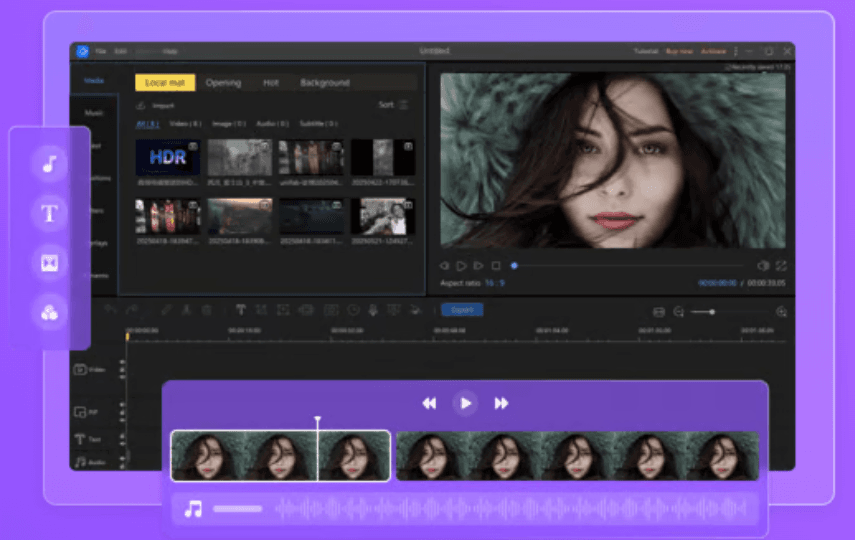Image resolution: width=855 pixels, height=540 pixels.
Task: Click the Edit pencil icon in timeline toolbar
Action: [x=166, y=310]
